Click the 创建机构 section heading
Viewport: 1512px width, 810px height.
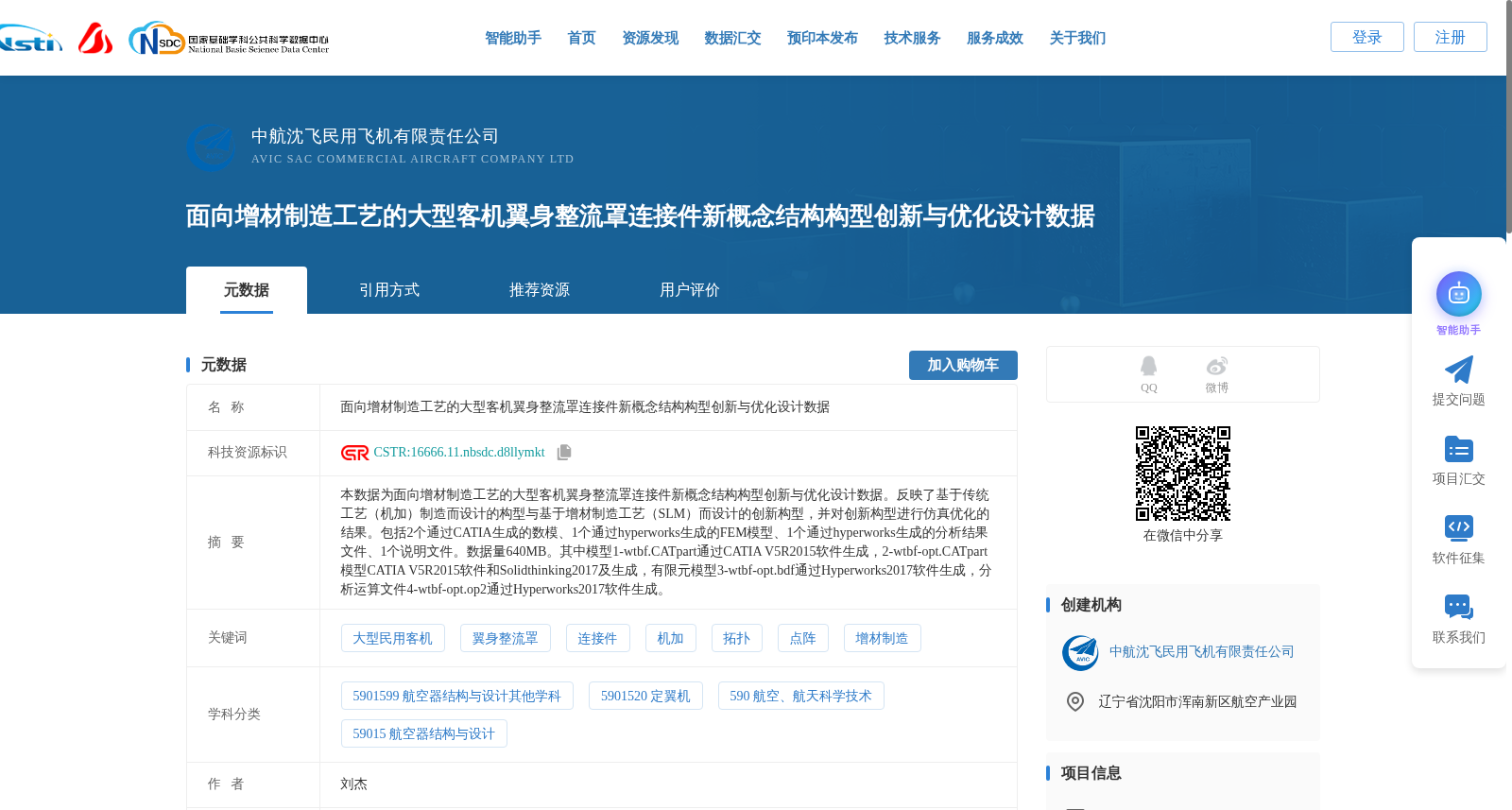pos(1091,605)
